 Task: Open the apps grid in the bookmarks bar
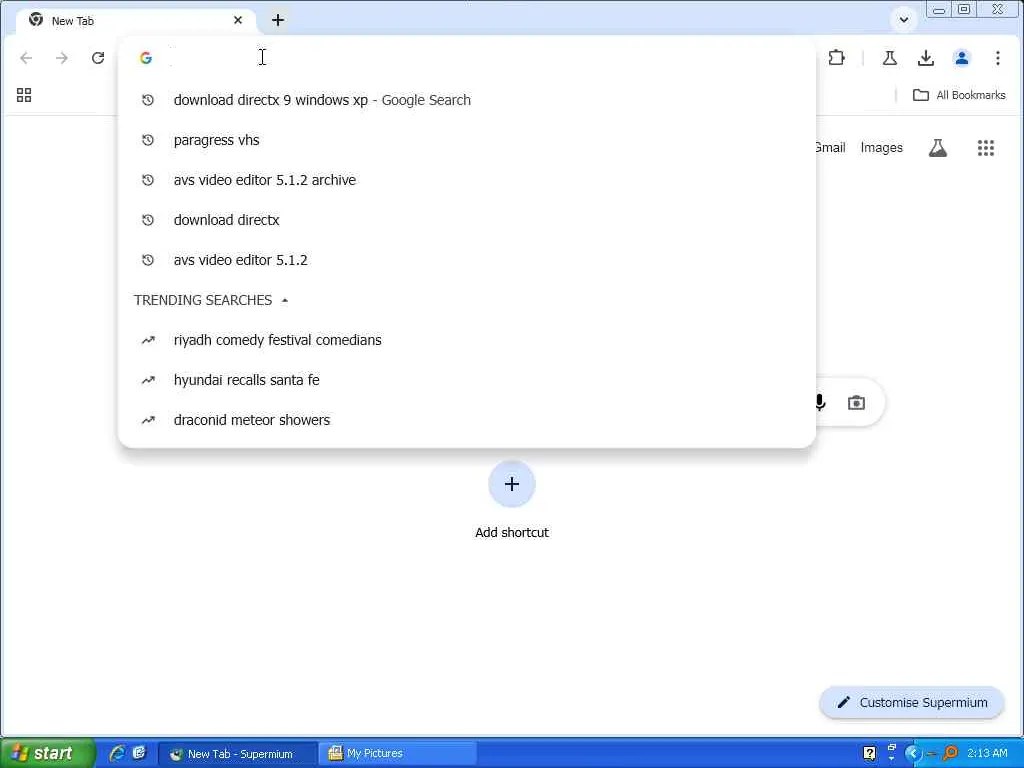pyautogui.click(x=24, y=95)
